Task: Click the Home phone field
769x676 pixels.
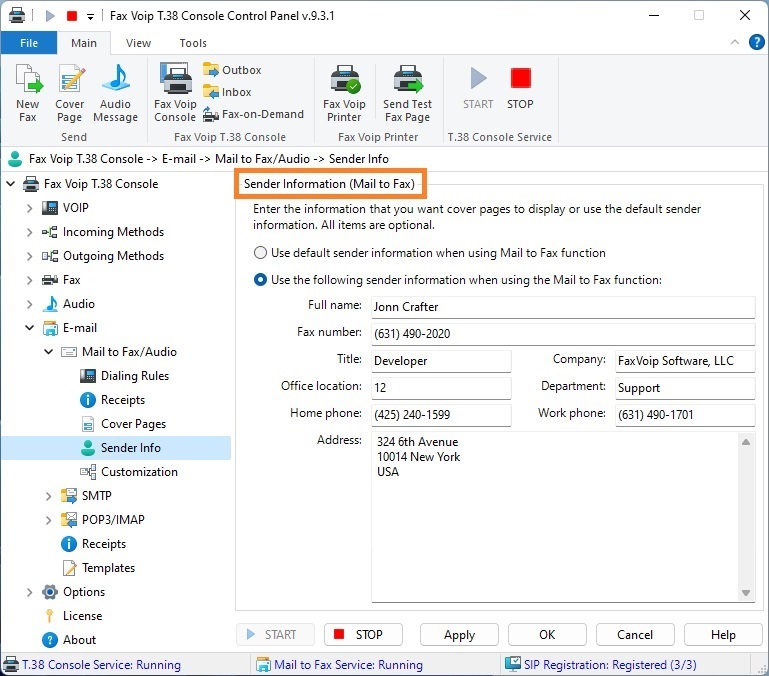Action: coord(441,415)
